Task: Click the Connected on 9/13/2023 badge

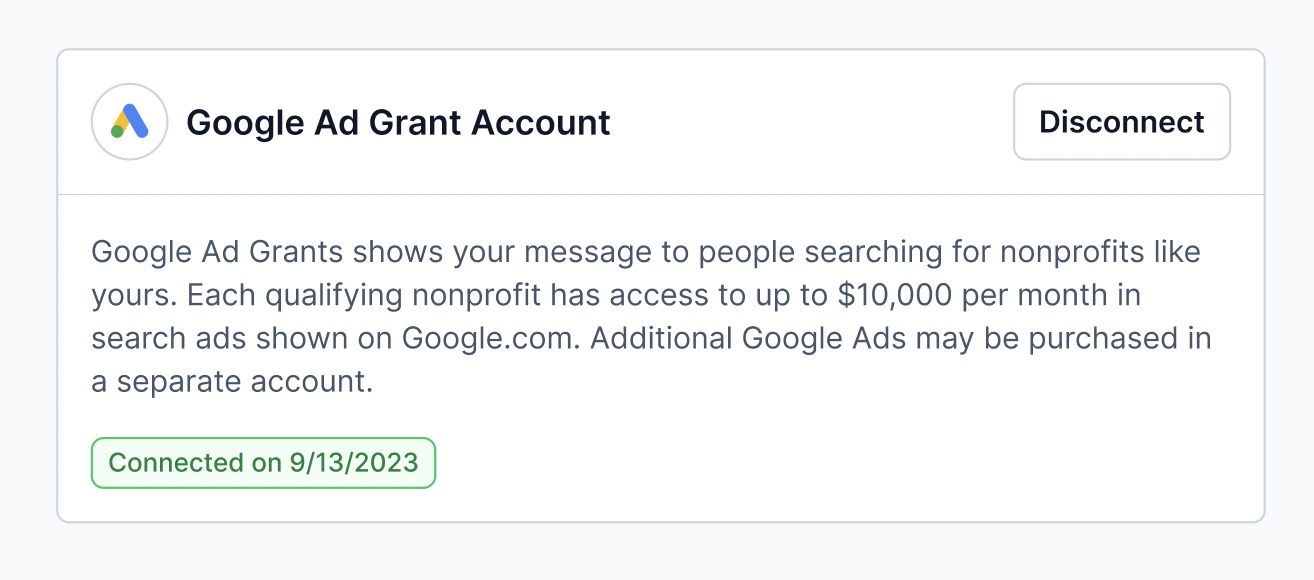Action: click(x=264, y=463)
